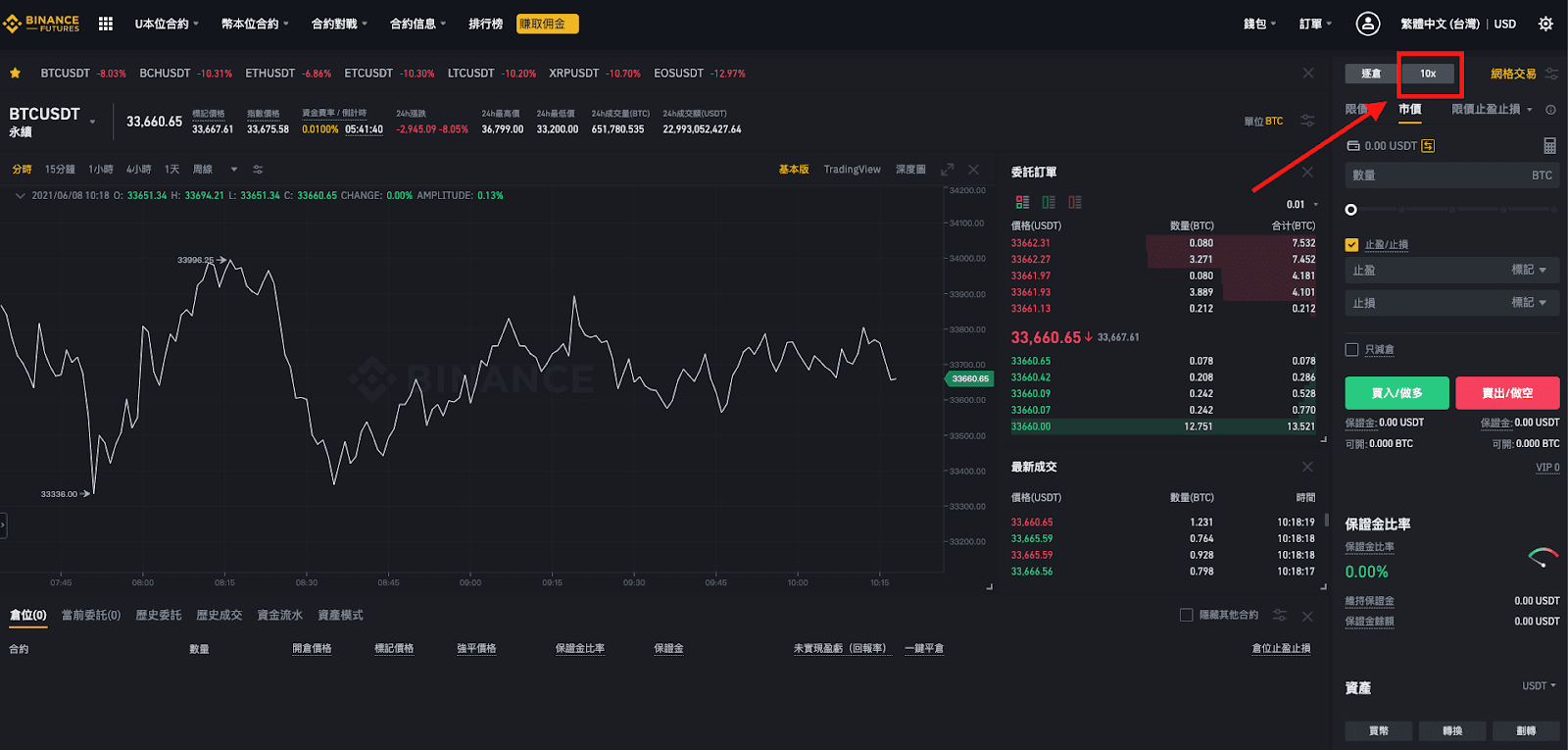
Task: Open more chart intervals dropdown arrow
Action: tap(234, 170)
